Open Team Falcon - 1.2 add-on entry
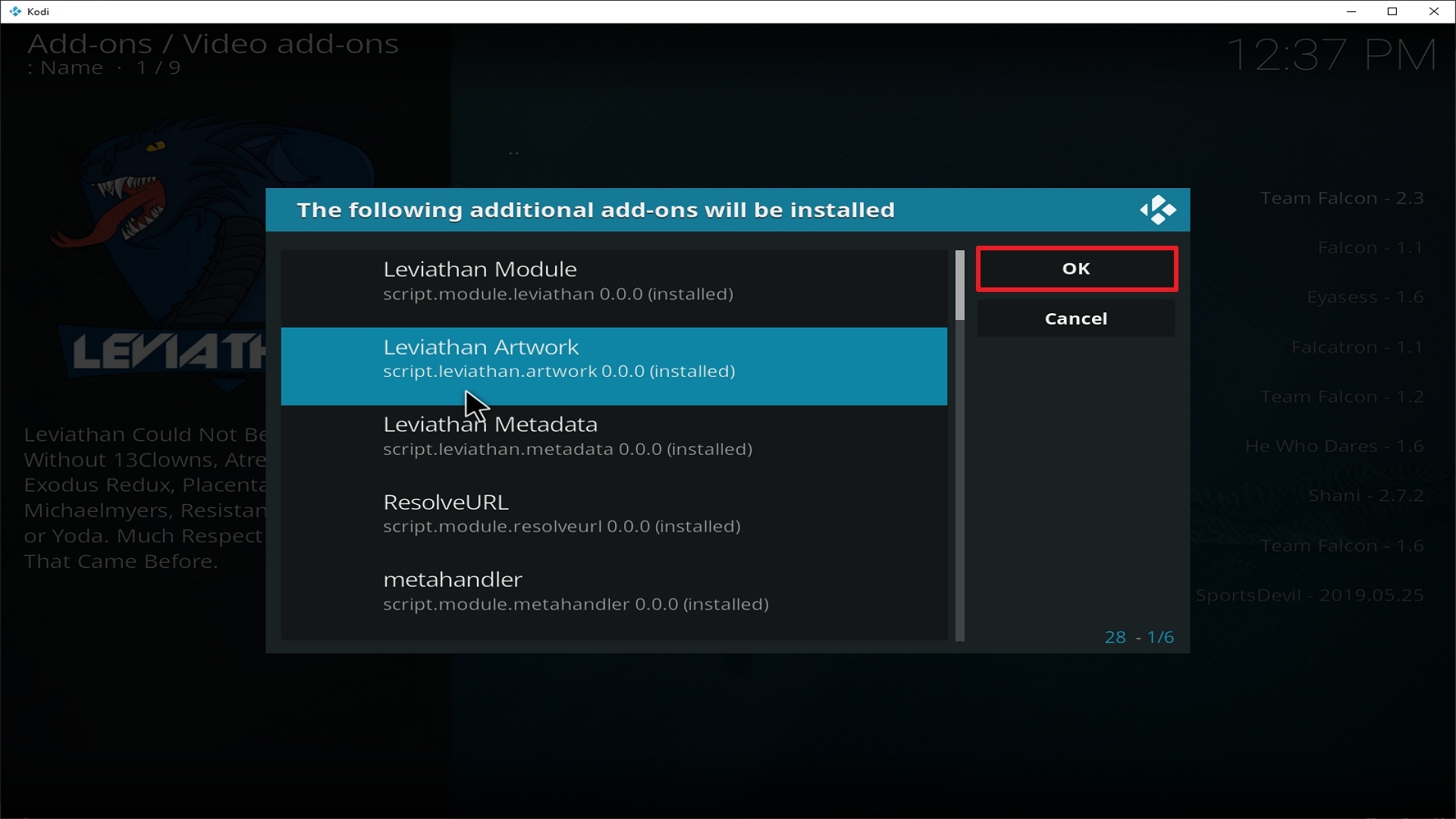The height and width of the screenshot is (819, 1456). point(1341,397)
